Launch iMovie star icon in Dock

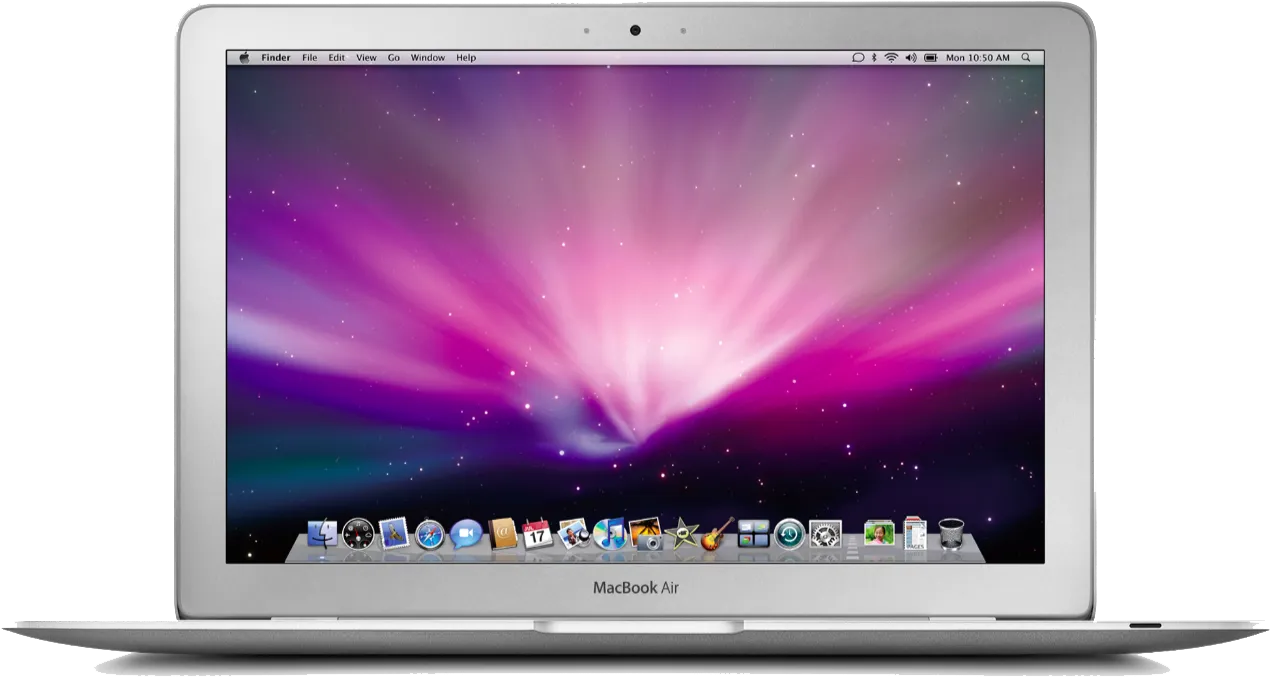[681, 534]
